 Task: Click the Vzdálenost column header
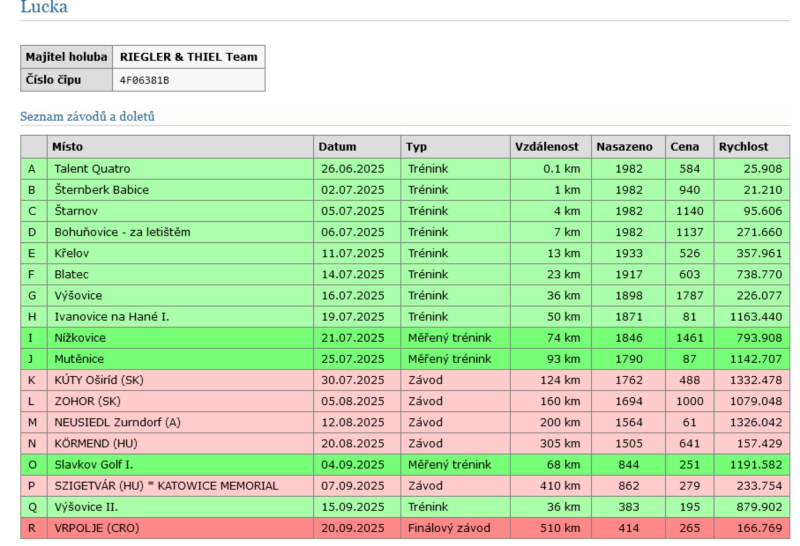point(547,147)
